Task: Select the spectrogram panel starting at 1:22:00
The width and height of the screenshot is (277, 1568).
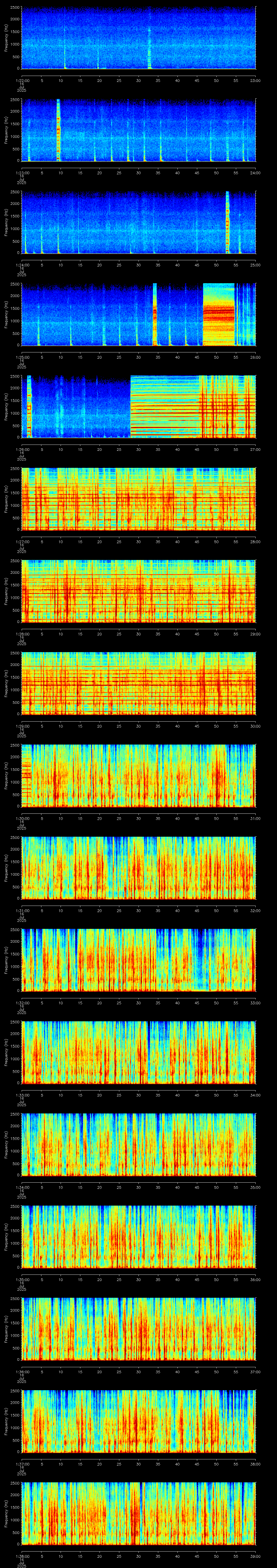Action: pyautogui.click(x=139, y=38)
